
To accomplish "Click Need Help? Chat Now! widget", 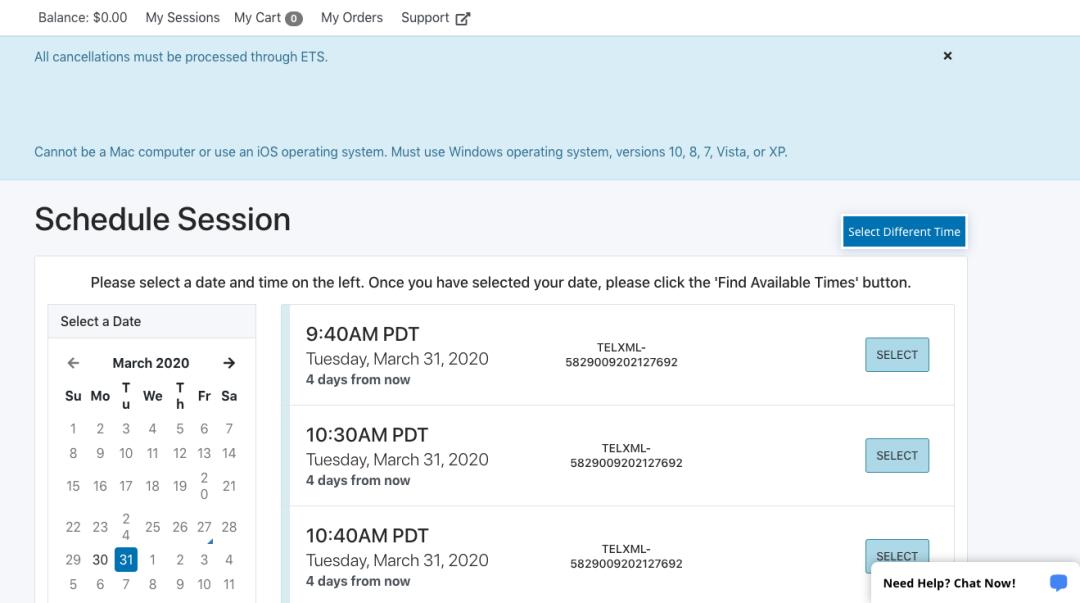I will pos(949,583).
